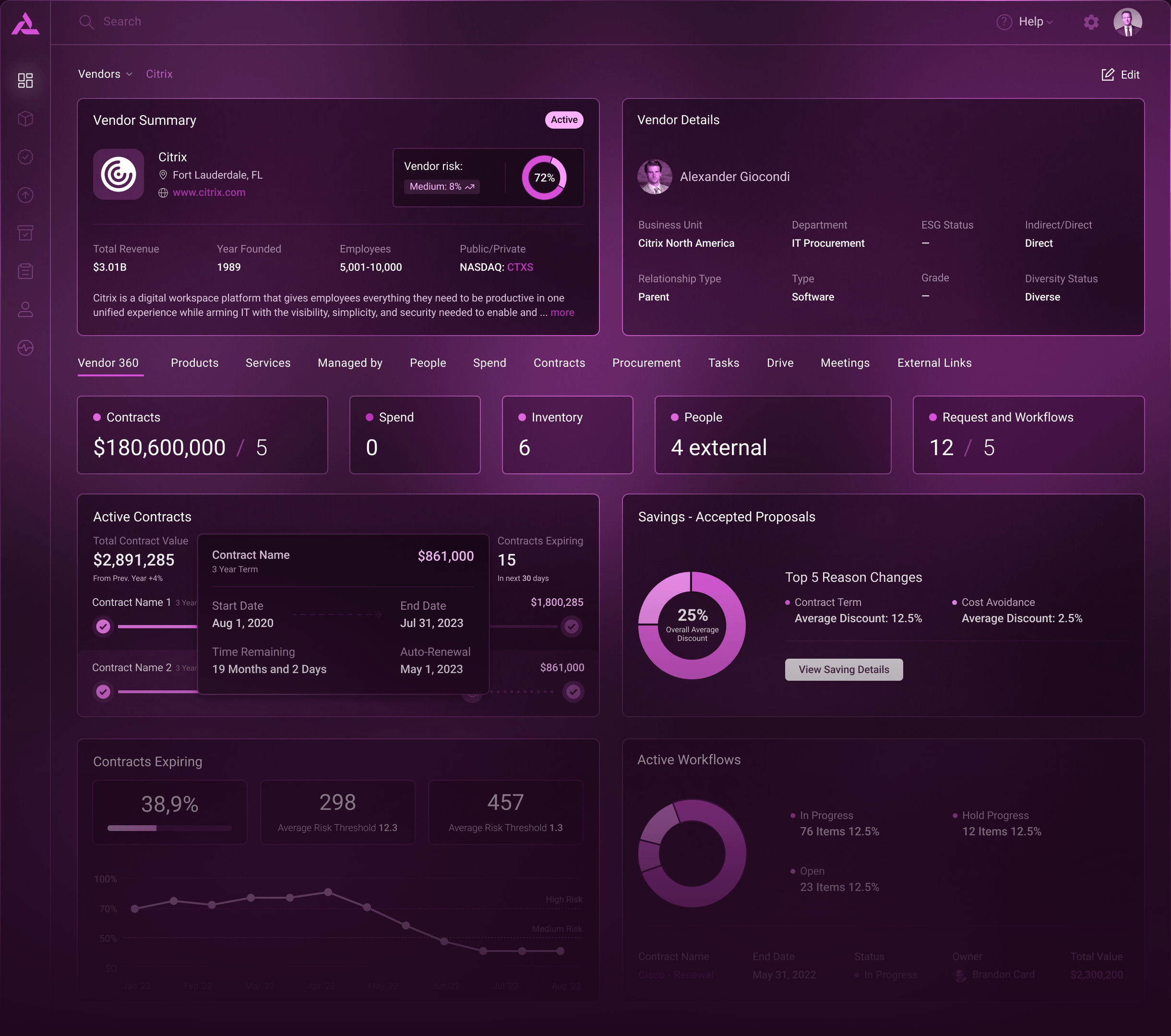Image resolution: width=1171 pixels, height=1036 pixels.
Task: Type in the Search field
Action: coord(122,21)
